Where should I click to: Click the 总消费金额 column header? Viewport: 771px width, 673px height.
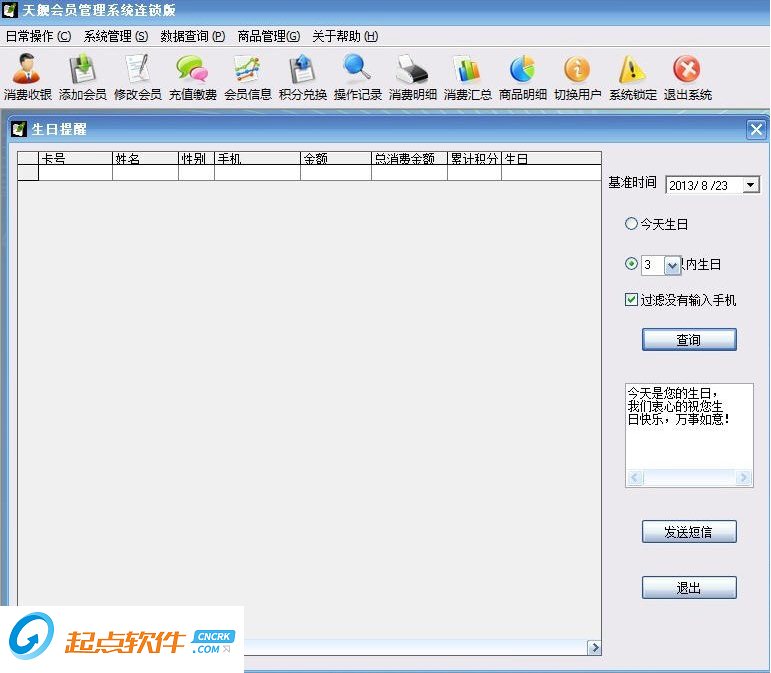pos(409,158)
